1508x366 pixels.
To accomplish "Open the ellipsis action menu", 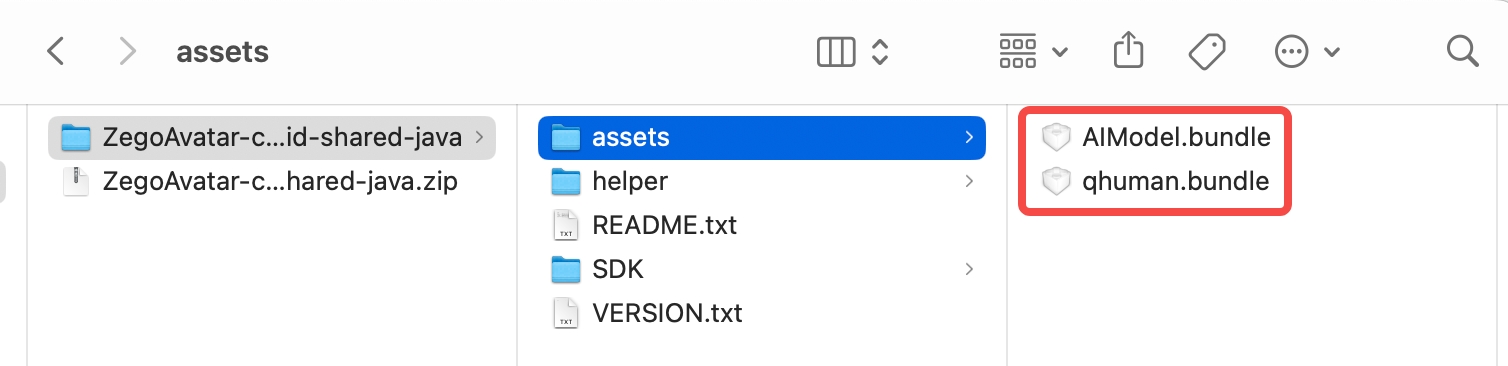I will 1291,51.
